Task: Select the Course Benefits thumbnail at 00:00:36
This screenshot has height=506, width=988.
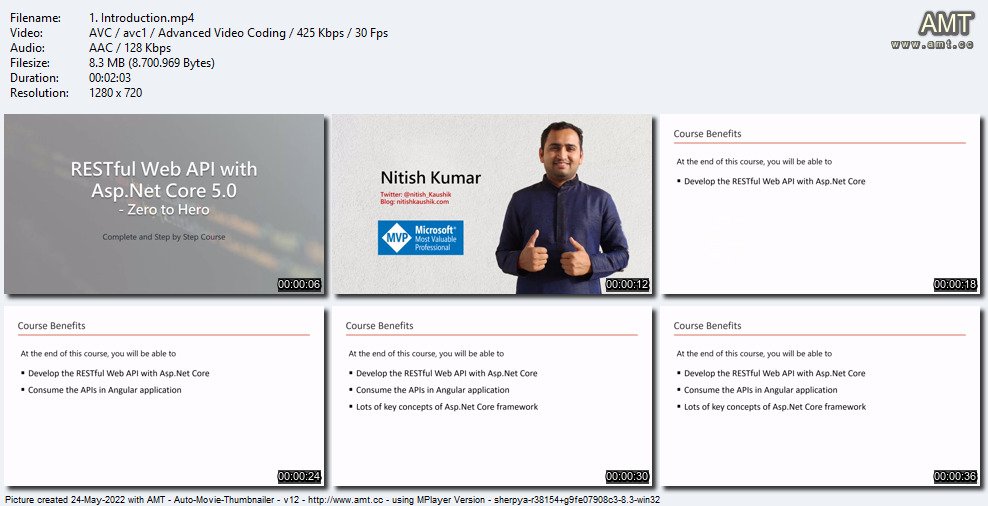Action: pos(820,396)
